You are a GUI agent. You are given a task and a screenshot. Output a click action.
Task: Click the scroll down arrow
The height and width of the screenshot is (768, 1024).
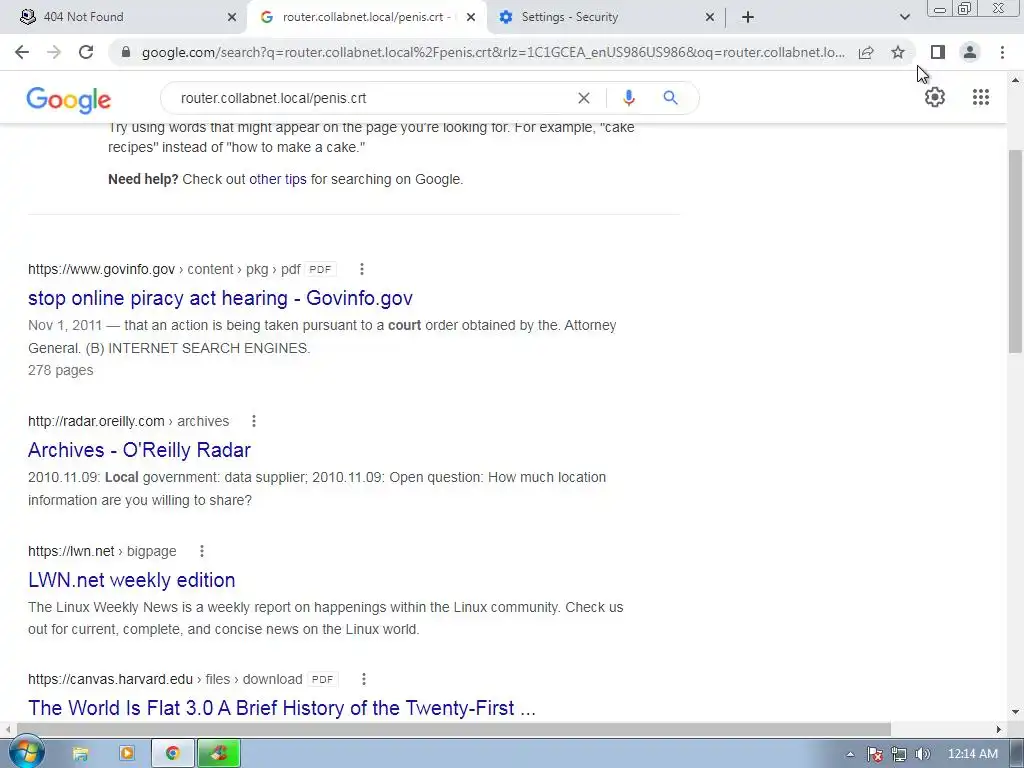(1015, 711)
